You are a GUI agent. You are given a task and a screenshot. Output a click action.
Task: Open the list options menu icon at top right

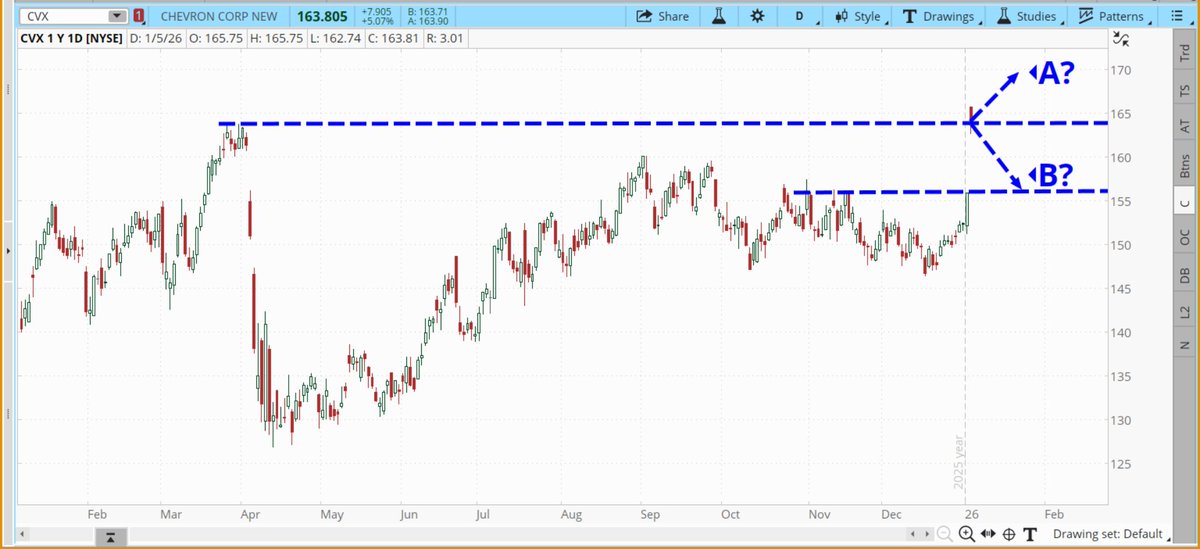1176,16
